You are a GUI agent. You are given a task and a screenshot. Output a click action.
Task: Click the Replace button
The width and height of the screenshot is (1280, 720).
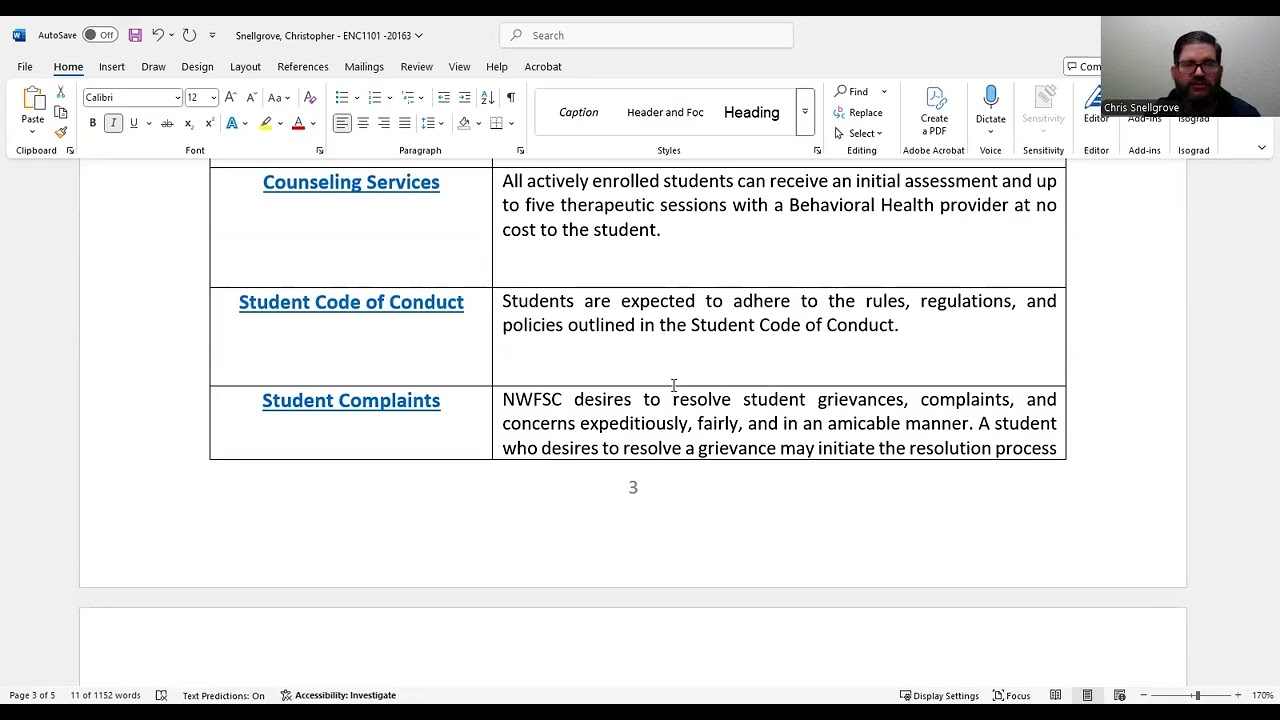click(858, 112)
